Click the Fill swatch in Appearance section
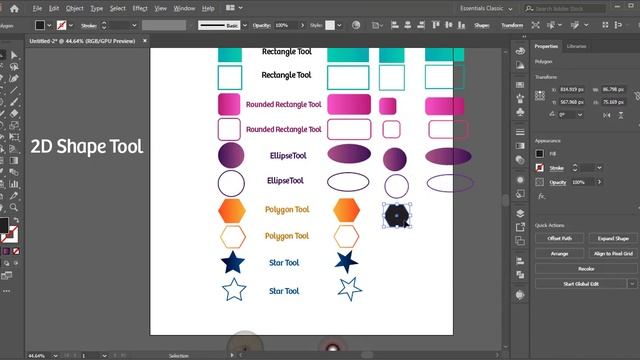This screenshot has width=640, height=360. point(540,153)
